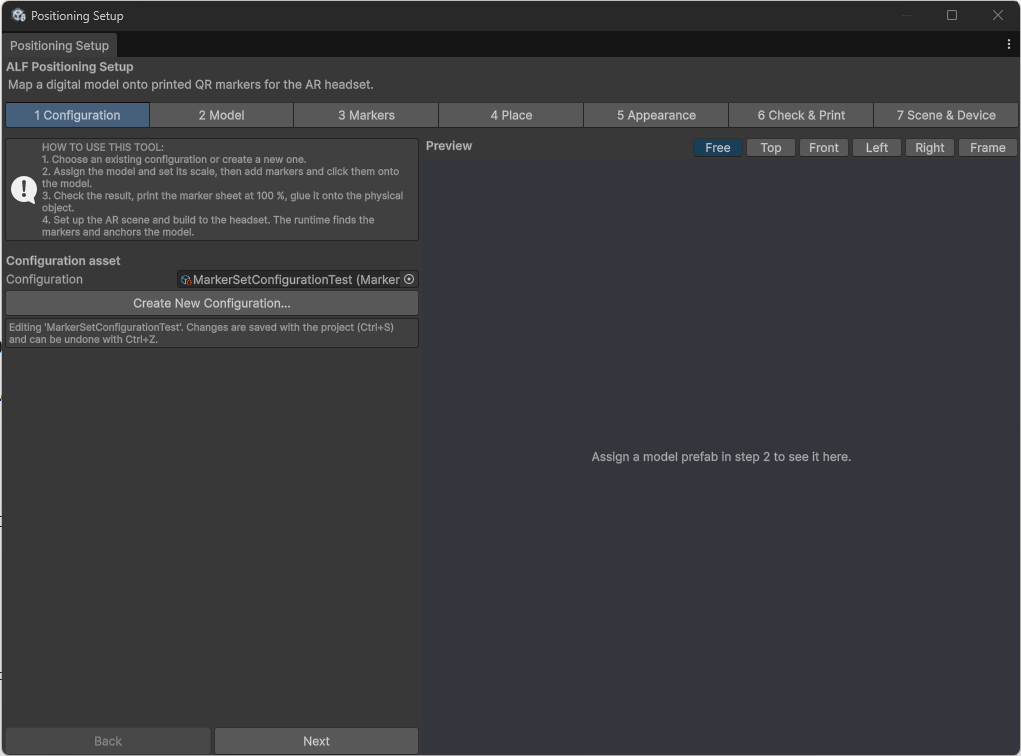This screenshot has width=1021, height=756.
Task: Open the object picker for Configuration field
Action: pos(409,279)
